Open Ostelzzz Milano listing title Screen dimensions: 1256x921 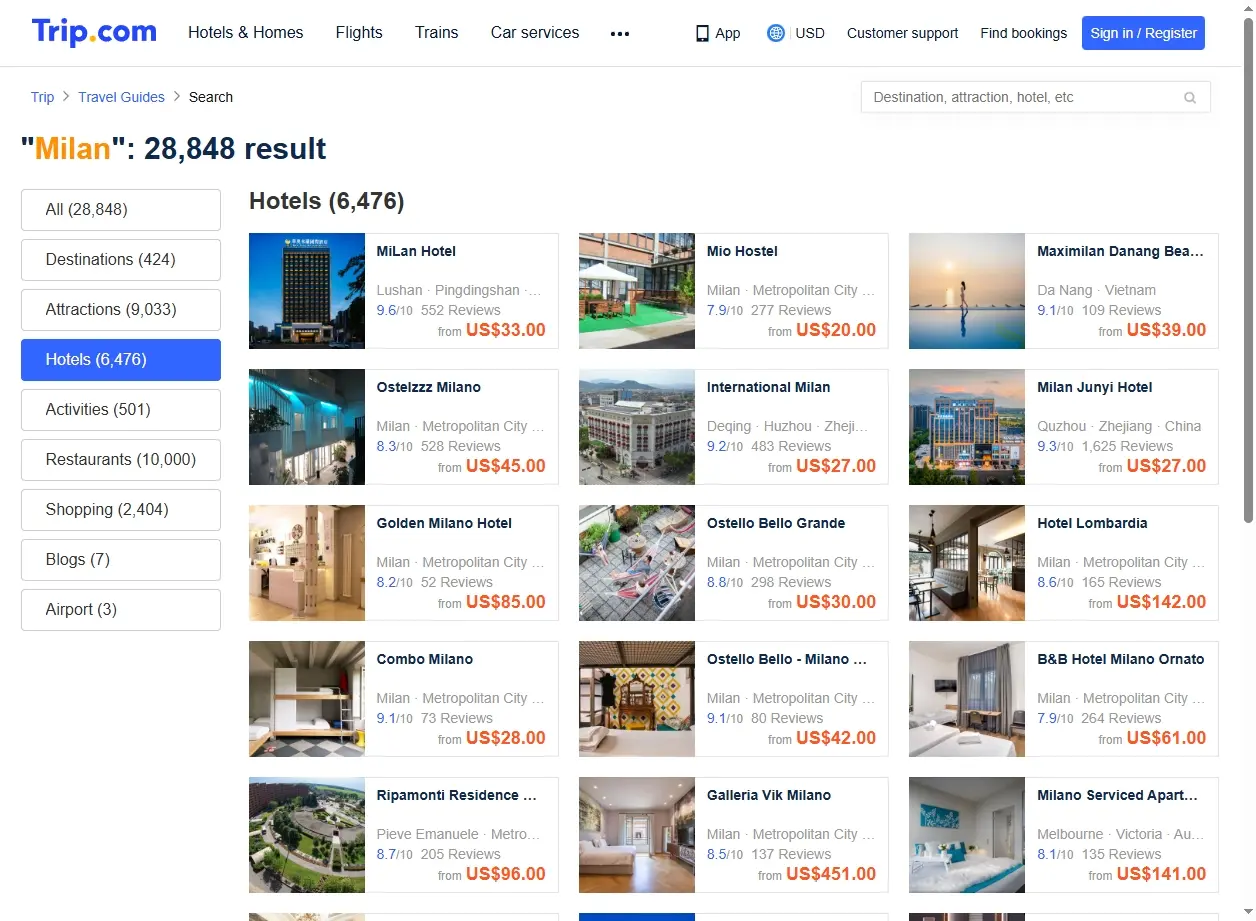429,387
